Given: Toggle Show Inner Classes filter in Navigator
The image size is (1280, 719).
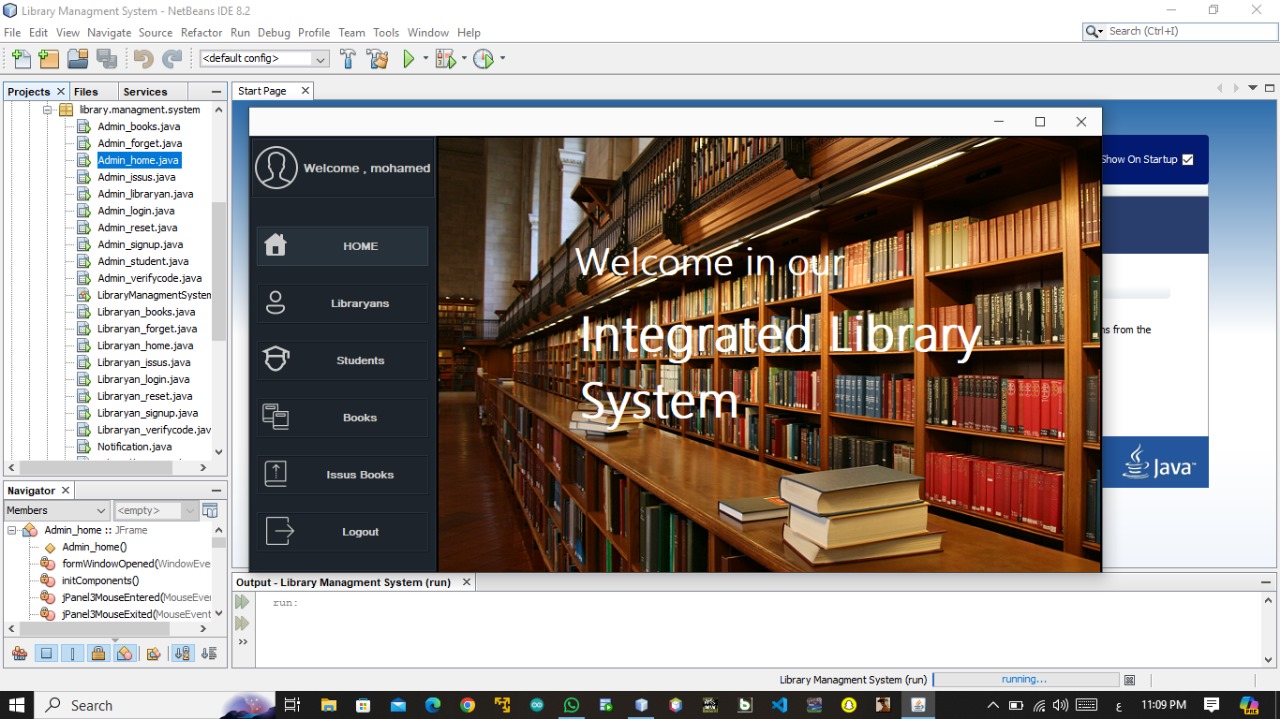Looking at the screenshot, I should (124, 653).
